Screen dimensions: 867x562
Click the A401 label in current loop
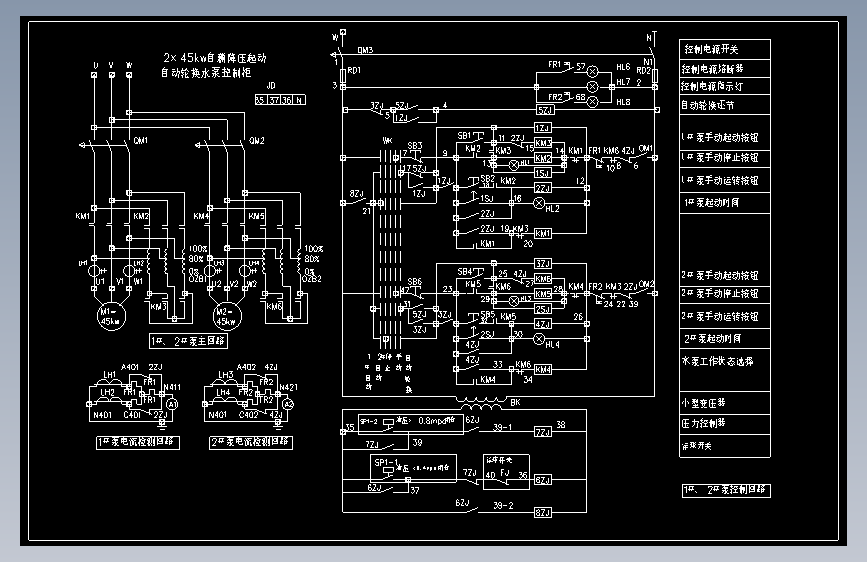click(x=130, y=367)
